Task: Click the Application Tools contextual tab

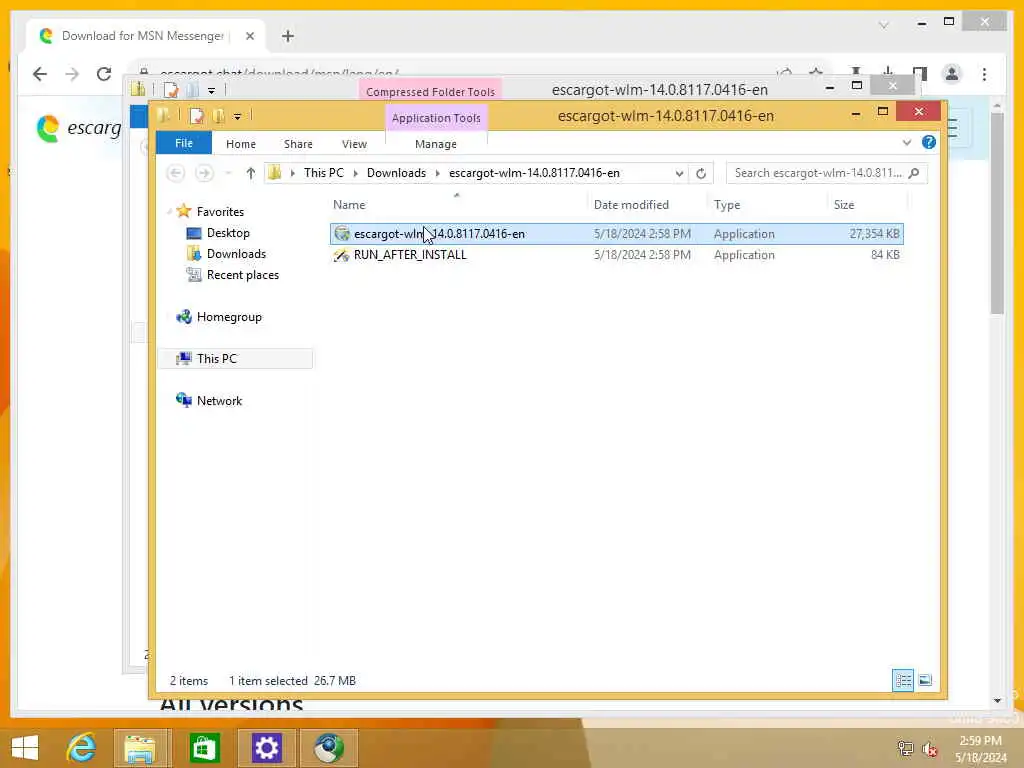Action: [x=436, y=118]
